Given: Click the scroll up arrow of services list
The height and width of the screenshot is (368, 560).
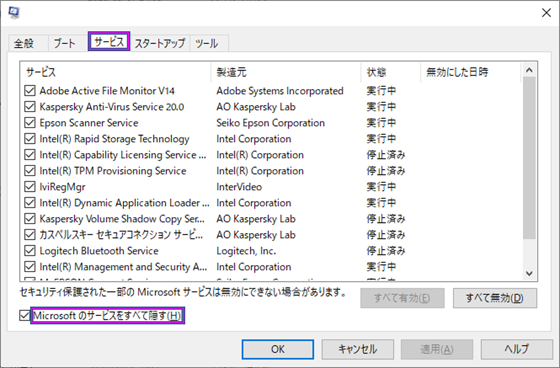Looking at the screenshot, I should (529, 70).
